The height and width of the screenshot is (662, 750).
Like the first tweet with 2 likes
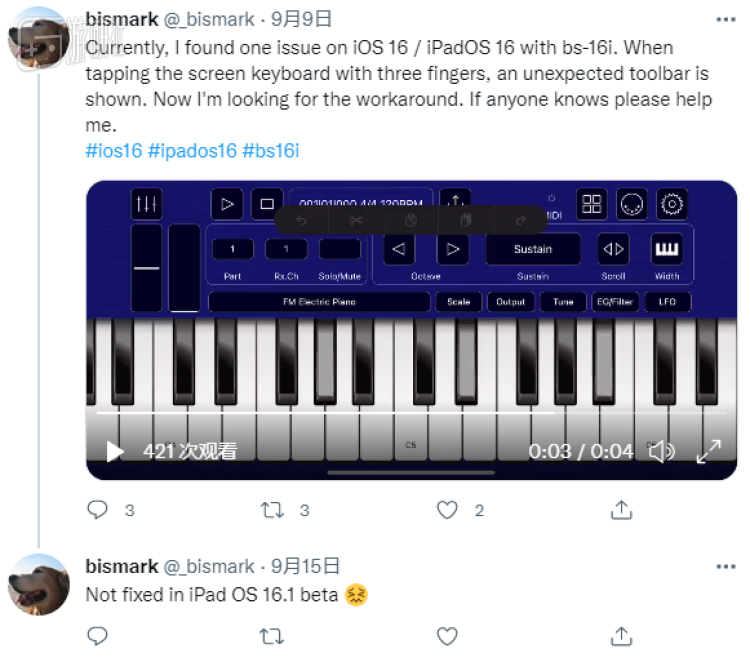(447, 510)
